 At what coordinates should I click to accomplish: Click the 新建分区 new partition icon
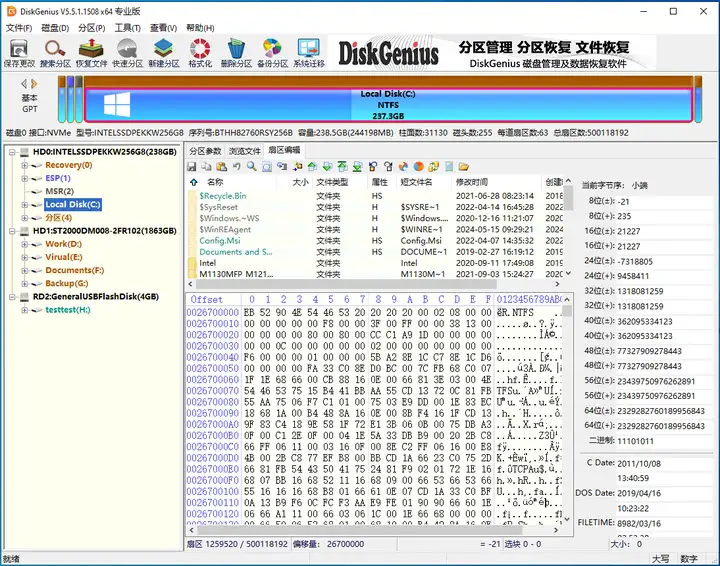(x=164, y=54)
